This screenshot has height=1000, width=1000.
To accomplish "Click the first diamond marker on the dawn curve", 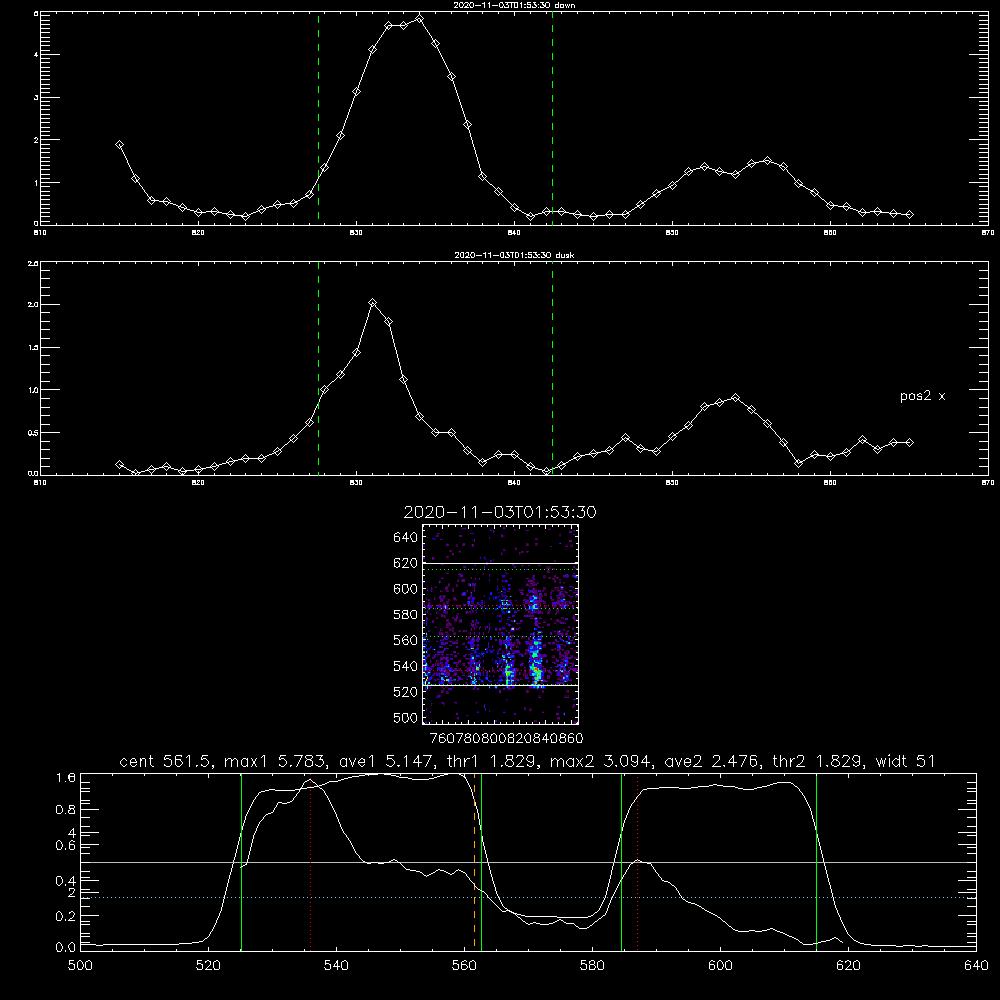I will click(x=119, y=145).
